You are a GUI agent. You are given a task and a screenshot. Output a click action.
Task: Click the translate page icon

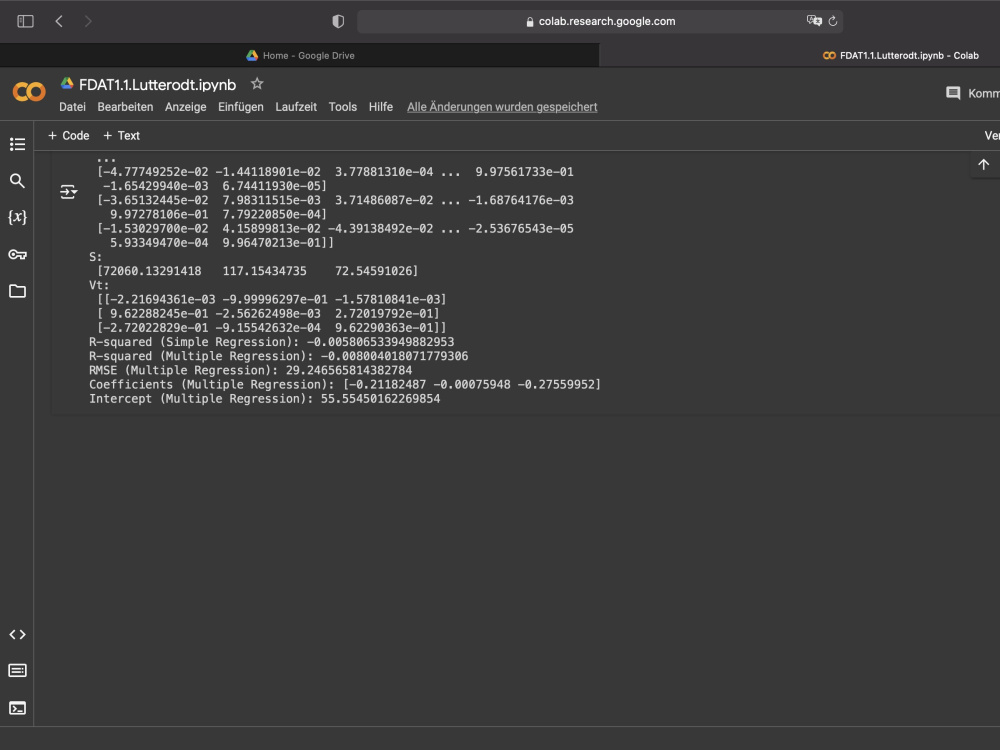tap(814, 21)
